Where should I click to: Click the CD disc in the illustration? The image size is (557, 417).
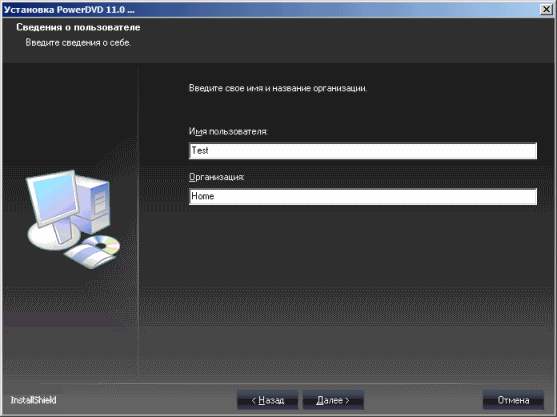pos(103,245)
